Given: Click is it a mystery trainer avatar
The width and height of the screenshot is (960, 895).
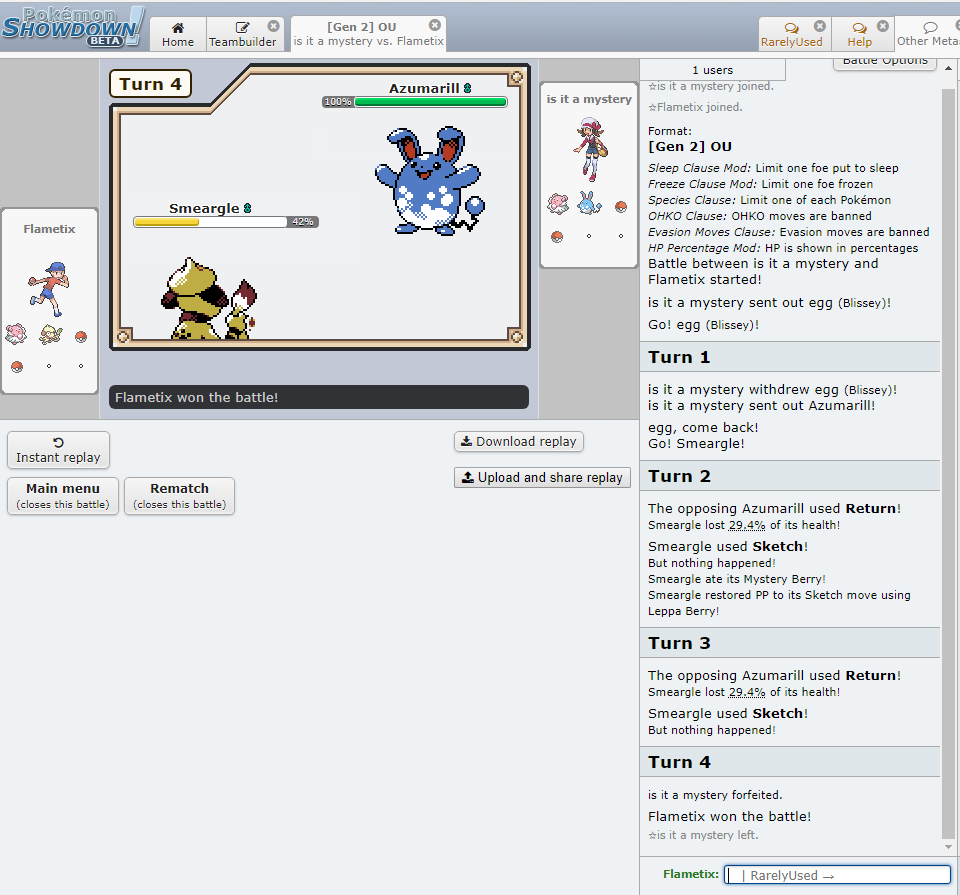Looking at the screenshot, I should 591,150.
